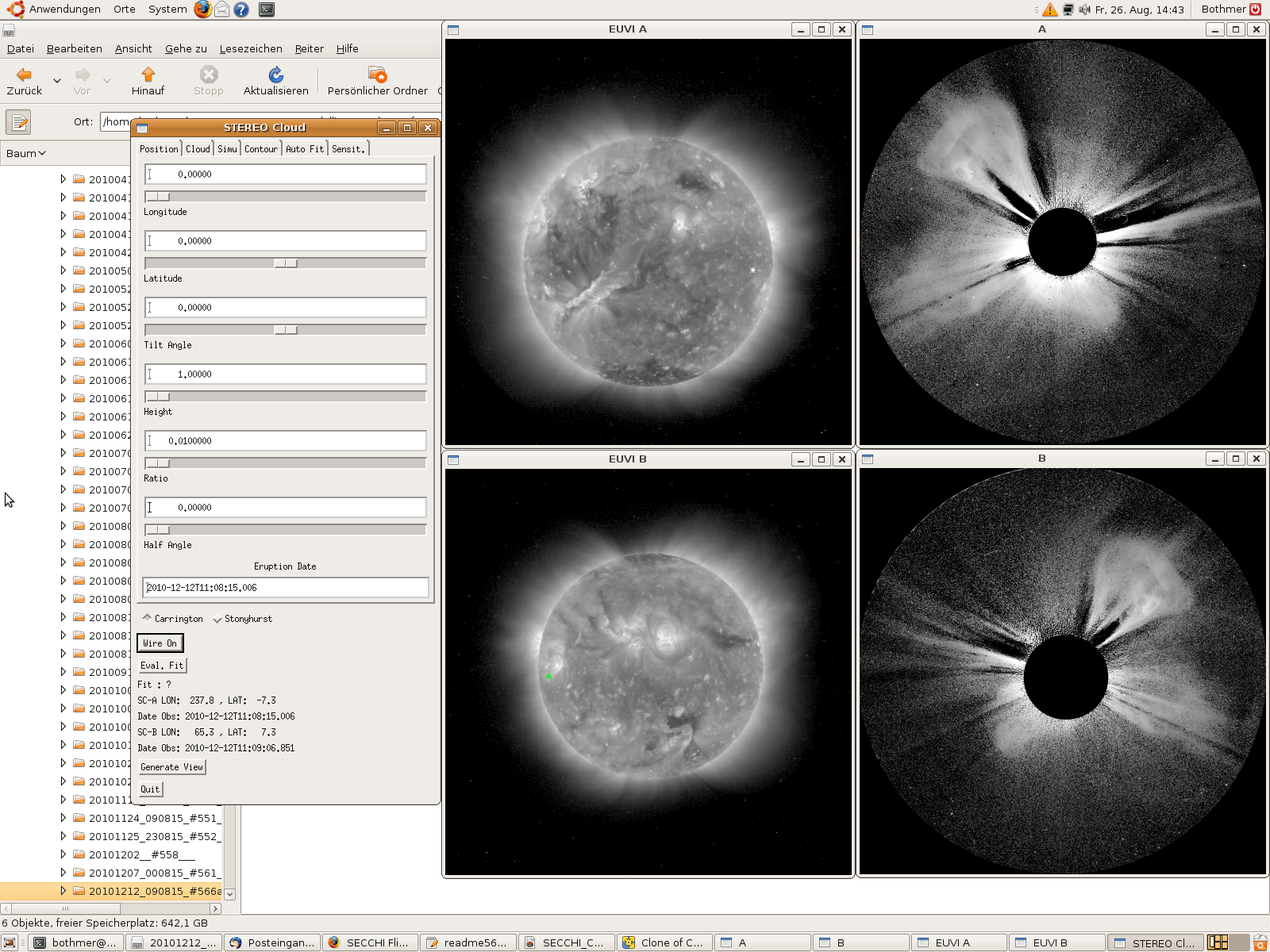Click the volume speaker tray icon

click(x=1084, y=10)
